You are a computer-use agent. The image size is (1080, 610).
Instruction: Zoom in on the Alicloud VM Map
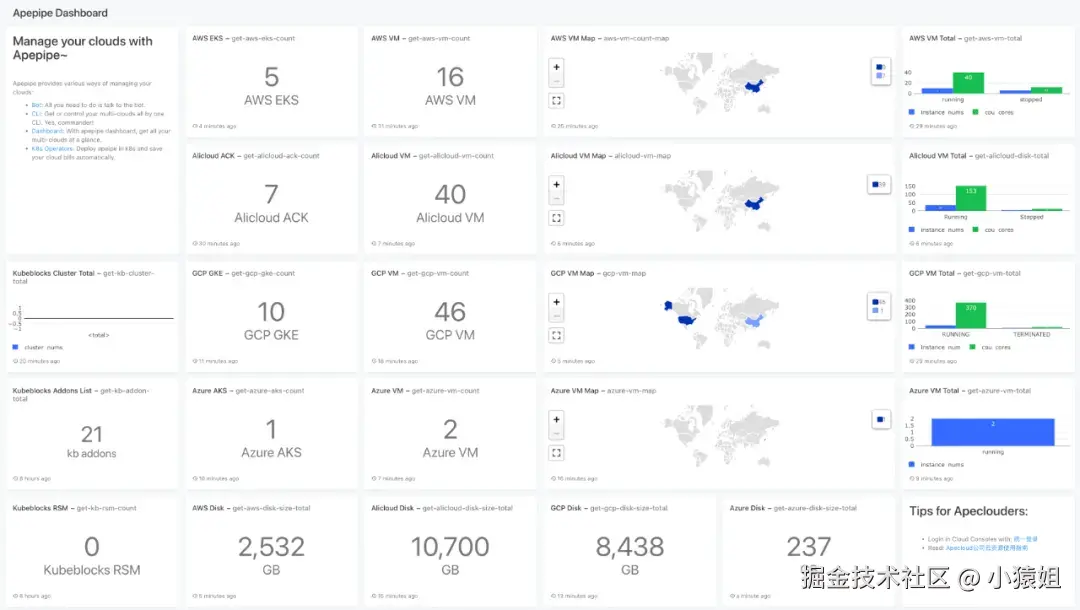click(x=557, y=185)
